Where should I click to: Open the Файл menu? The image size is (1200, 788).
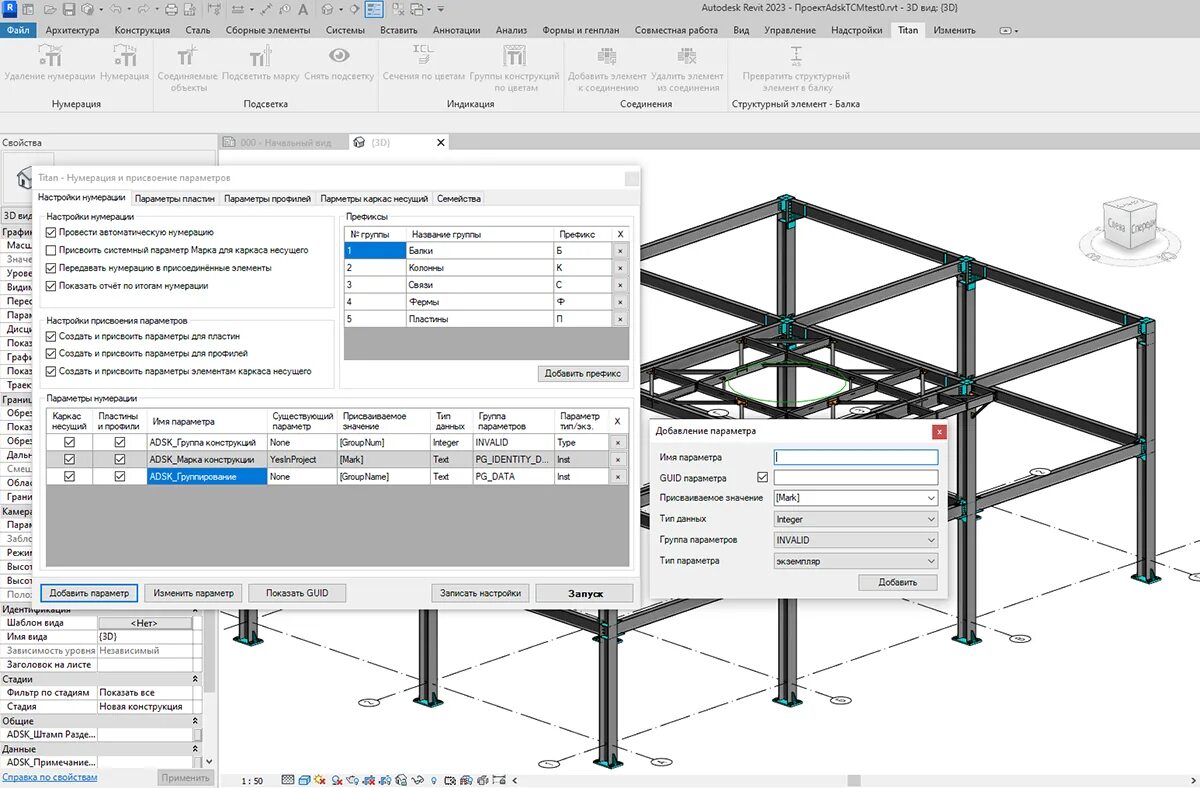click(x=18, y=30)
